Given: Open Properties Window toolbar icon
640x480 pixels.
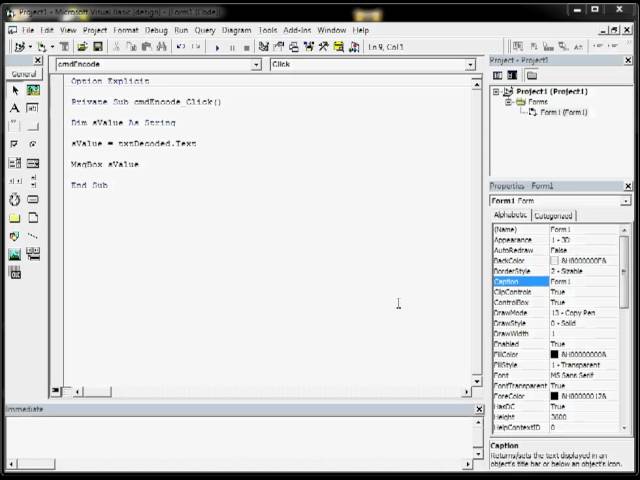Looking at the screenshot, I should point(279,47).
